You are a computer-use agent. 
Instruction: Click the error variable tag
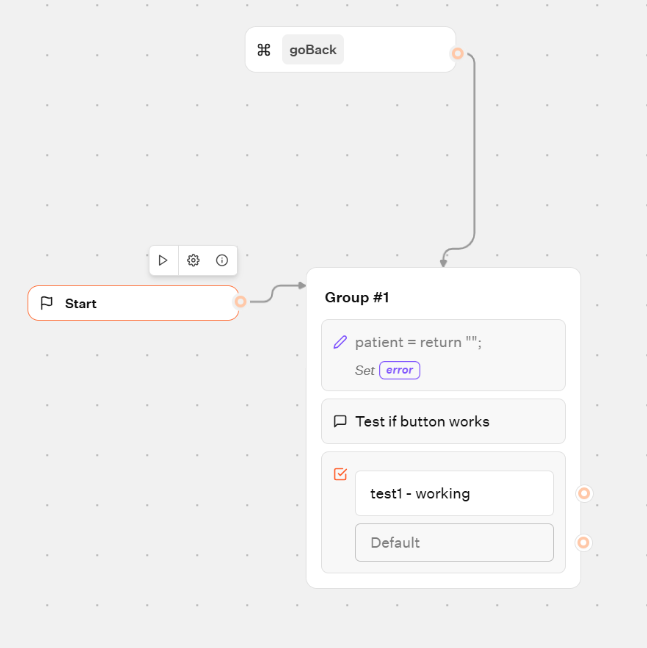click(x=400, y=370)
